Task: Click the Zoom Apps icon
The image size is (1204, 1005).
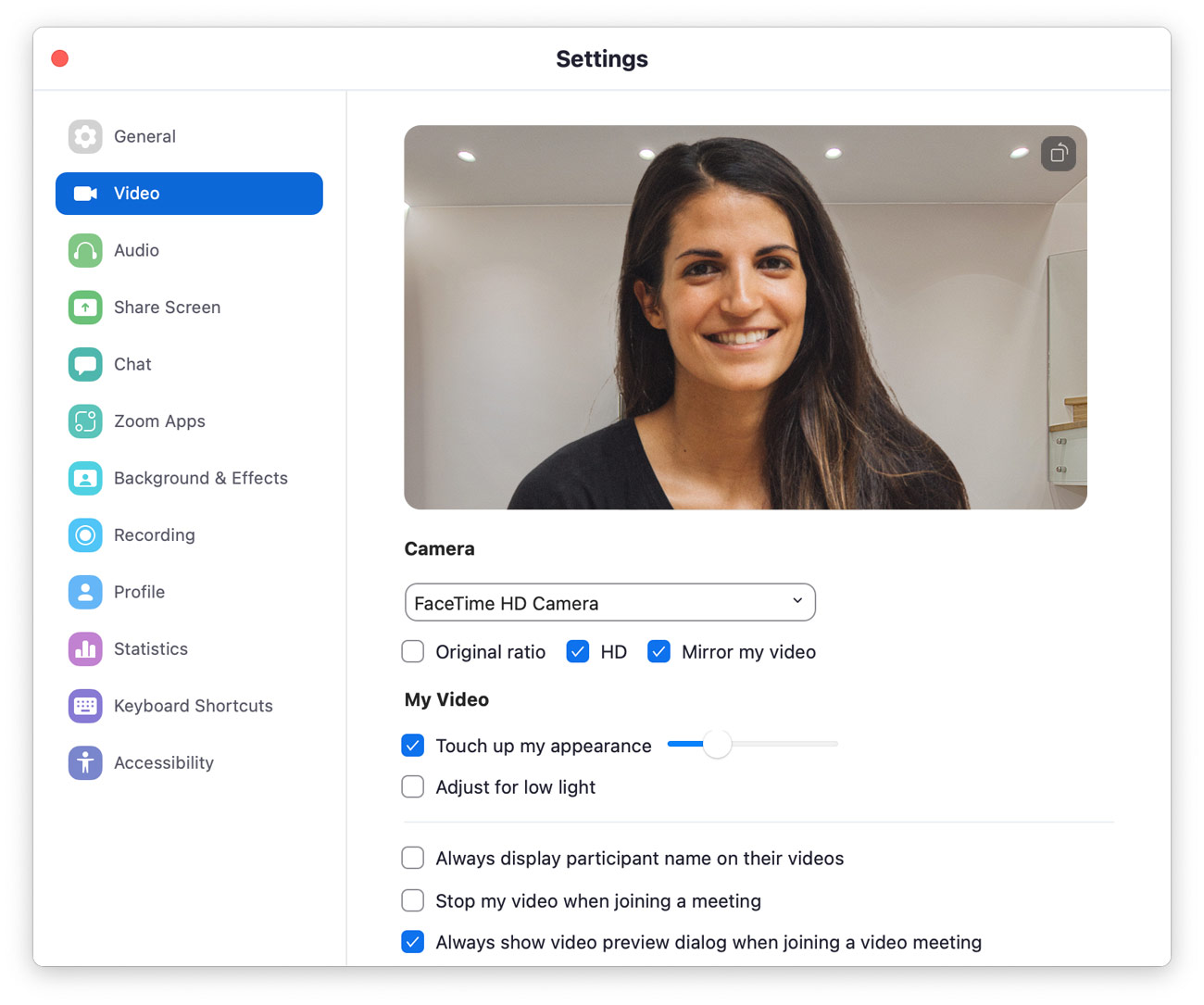Action: [x=85, y=421]
